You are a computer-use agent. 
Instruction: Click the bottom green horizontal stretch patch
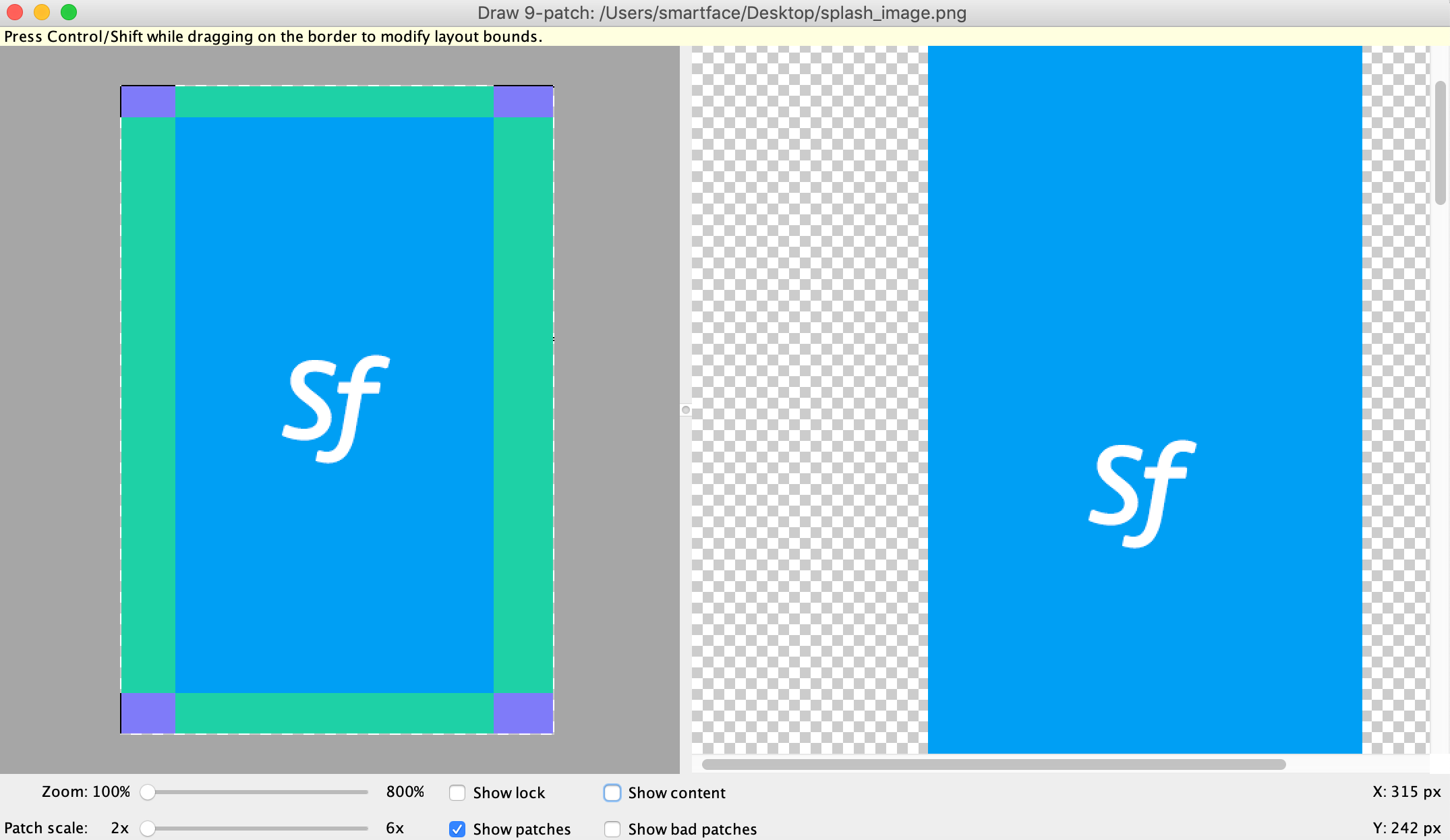pos(335,713)
